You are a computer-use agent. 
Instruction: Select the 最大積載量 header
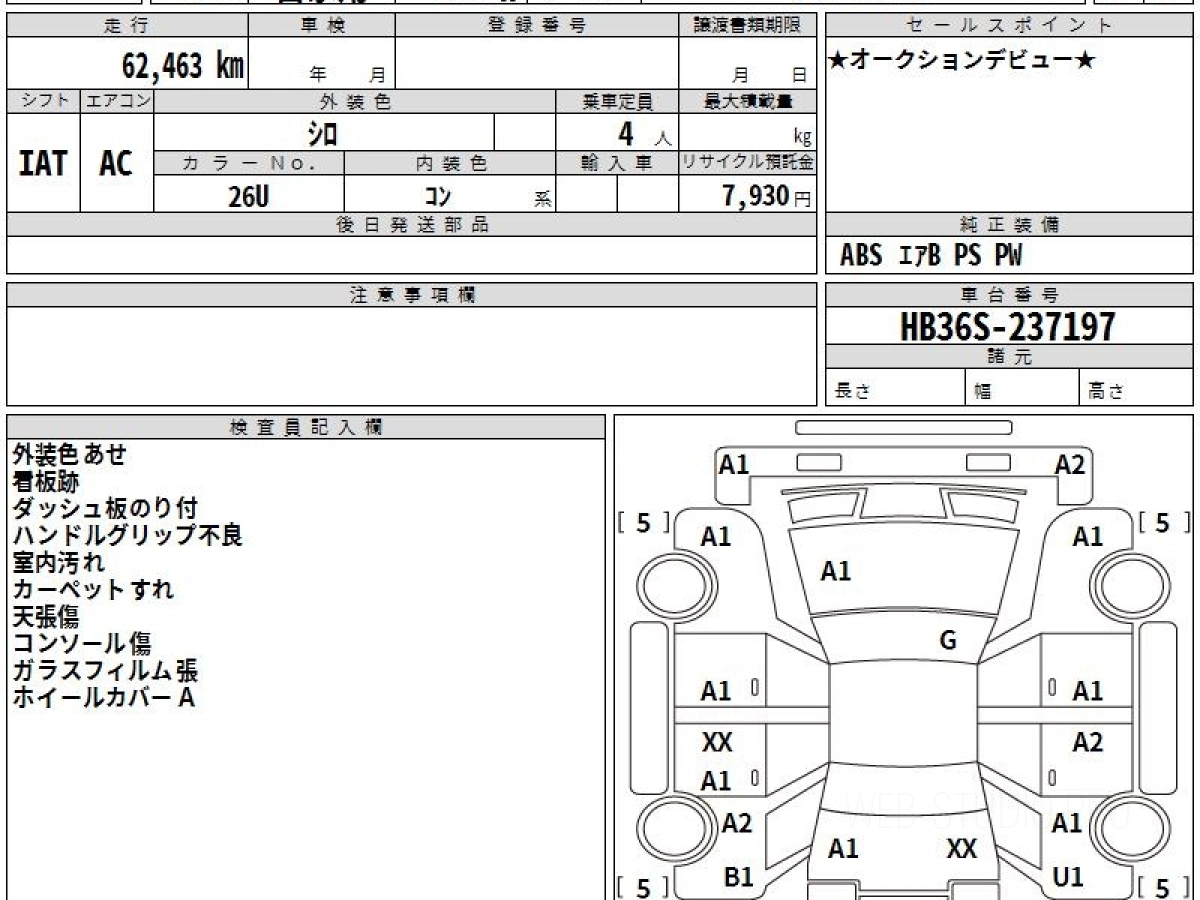[x=748, y=101]
